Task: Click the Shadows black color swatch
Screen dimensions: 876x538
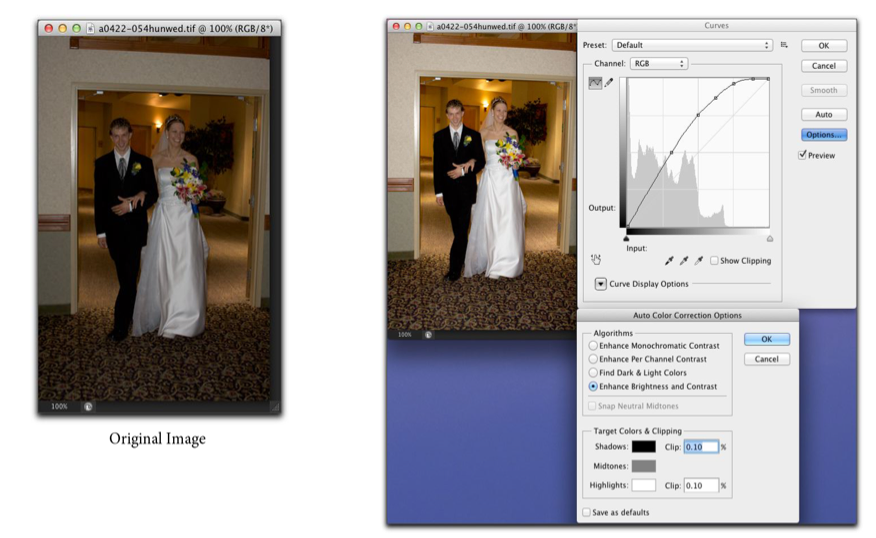Action: (643, 447)
